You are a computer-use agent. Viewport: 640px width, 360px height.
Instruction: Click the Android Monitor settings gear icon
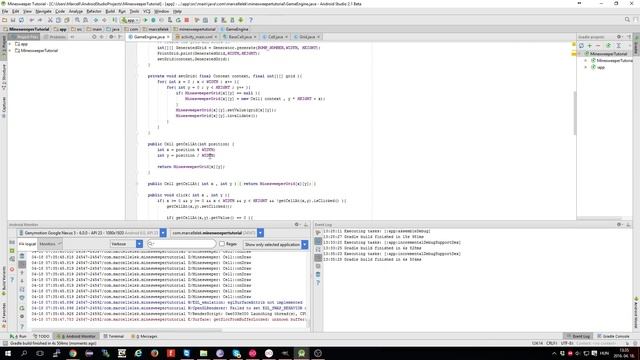coord(297,225)
